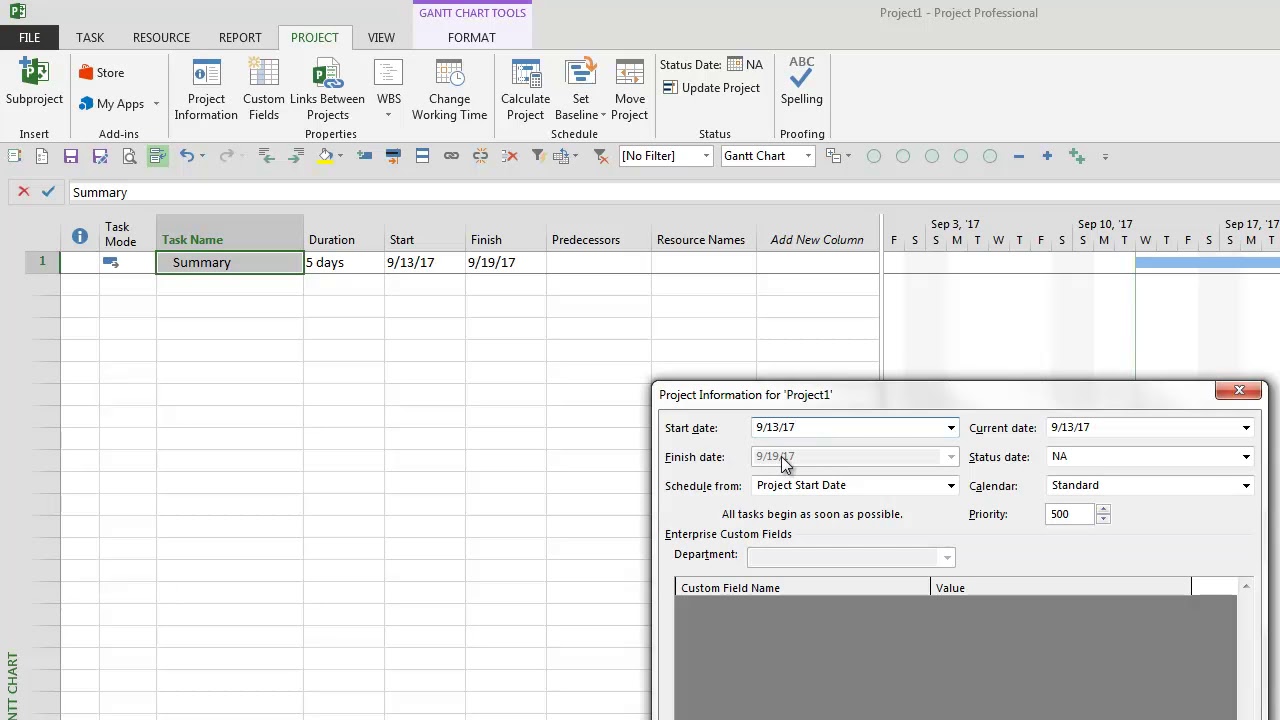Click the Start cell 9/13/17 in row 1
Image resolution: width=1280 pixels, height=720 pixels.
click(425, 262)
